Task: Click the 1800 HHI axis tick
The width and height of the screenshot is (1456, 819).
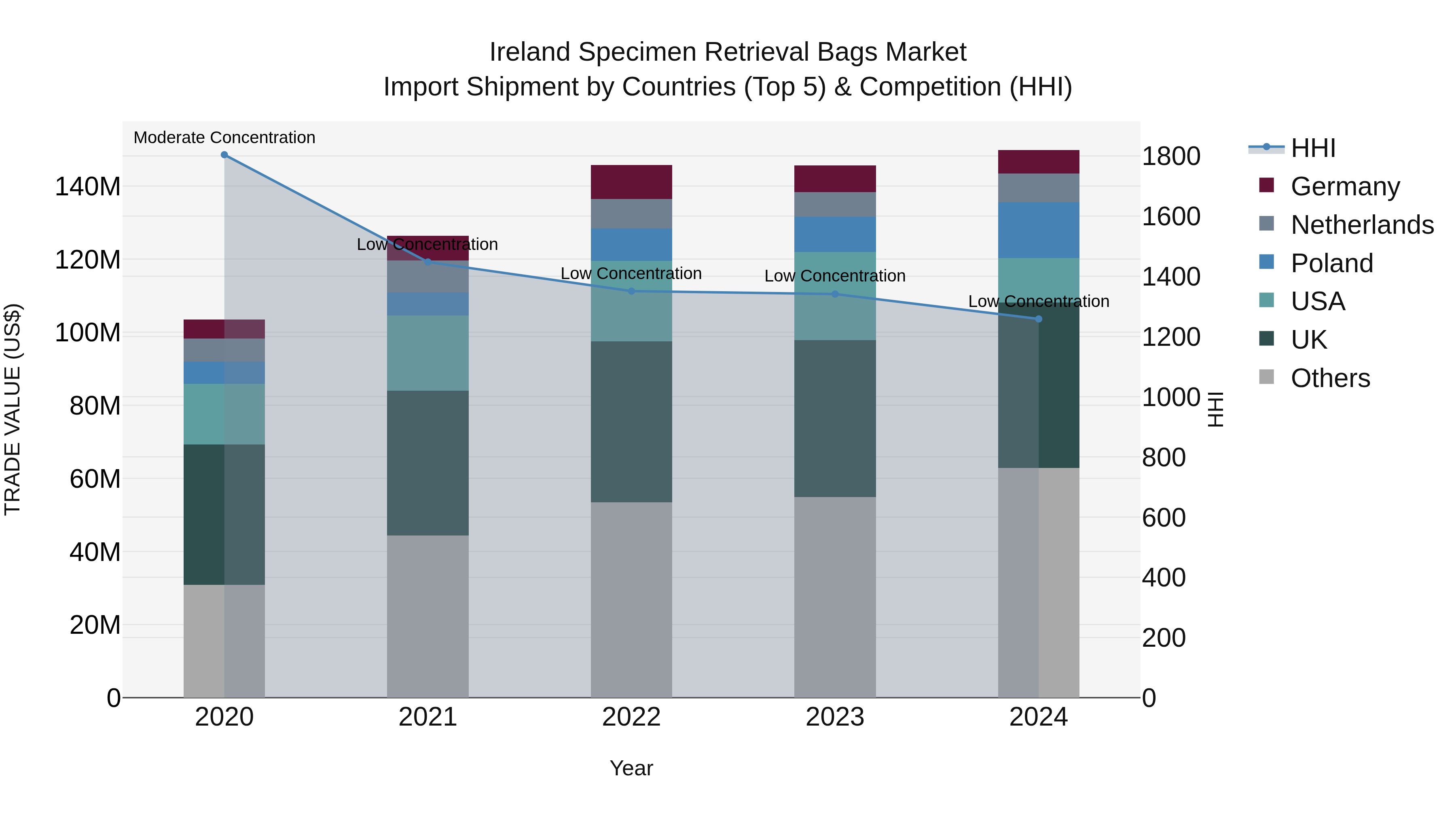Action: point(1171,156)
